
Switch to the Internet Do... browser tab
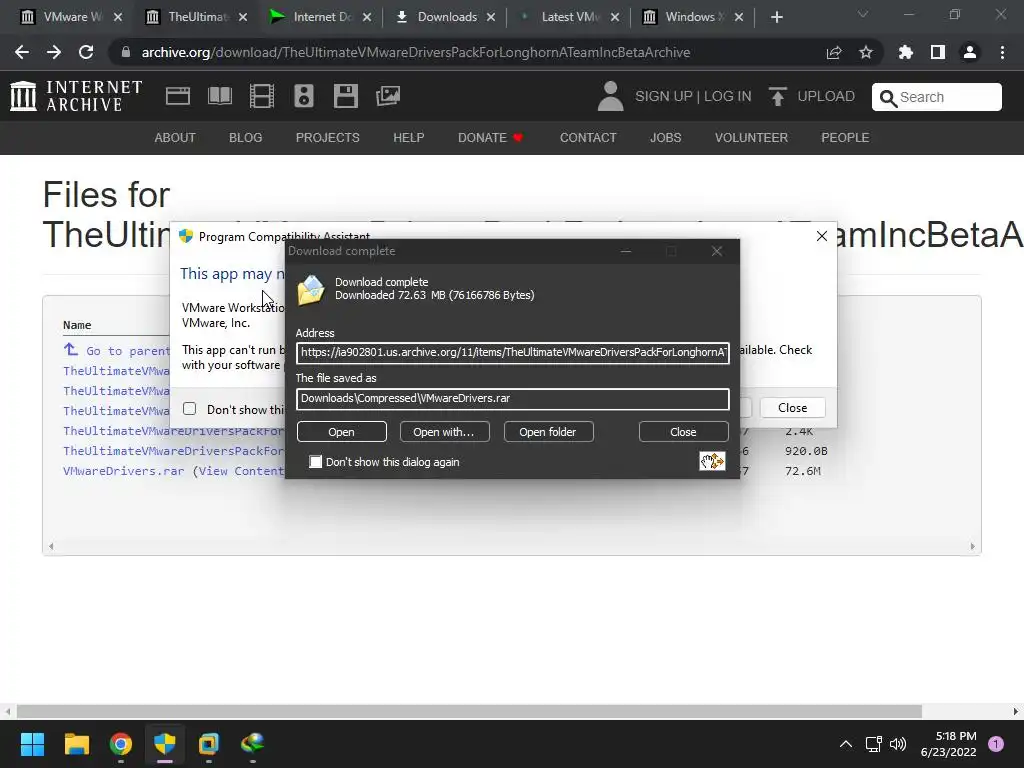click(x=321, y=17)
